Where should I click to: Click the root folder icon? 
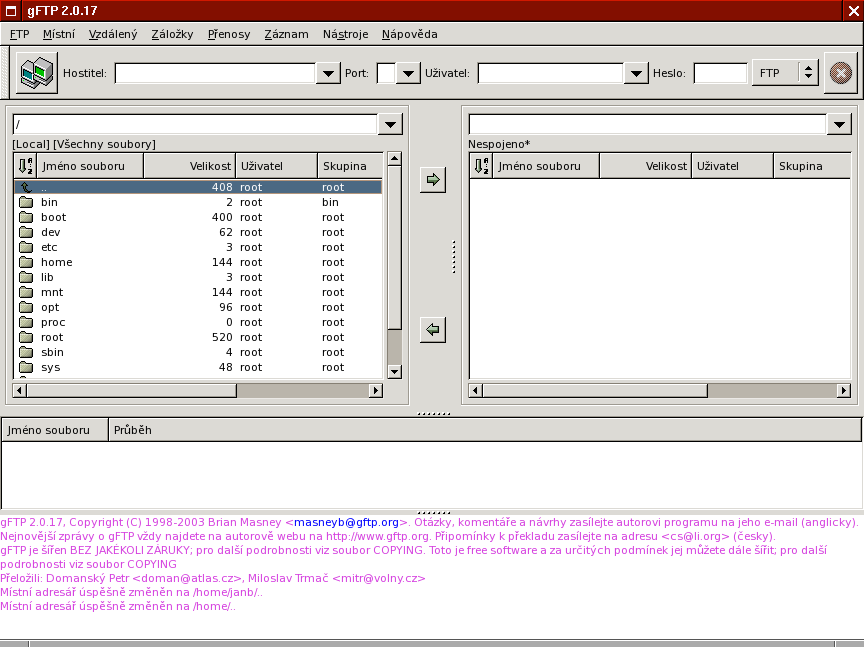26,337
